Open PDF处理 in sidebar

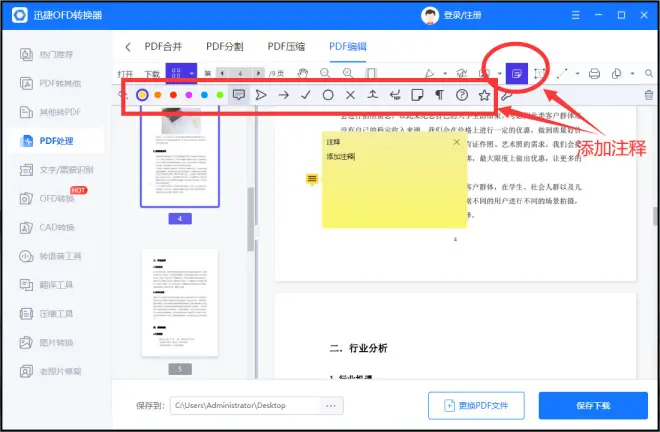coord(57,141)
